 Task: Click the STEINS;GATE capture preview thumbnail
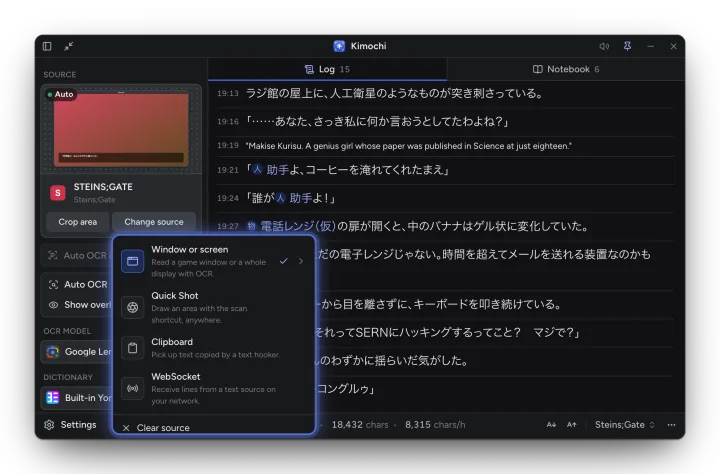pyautogui.click(x=121, y=130)
